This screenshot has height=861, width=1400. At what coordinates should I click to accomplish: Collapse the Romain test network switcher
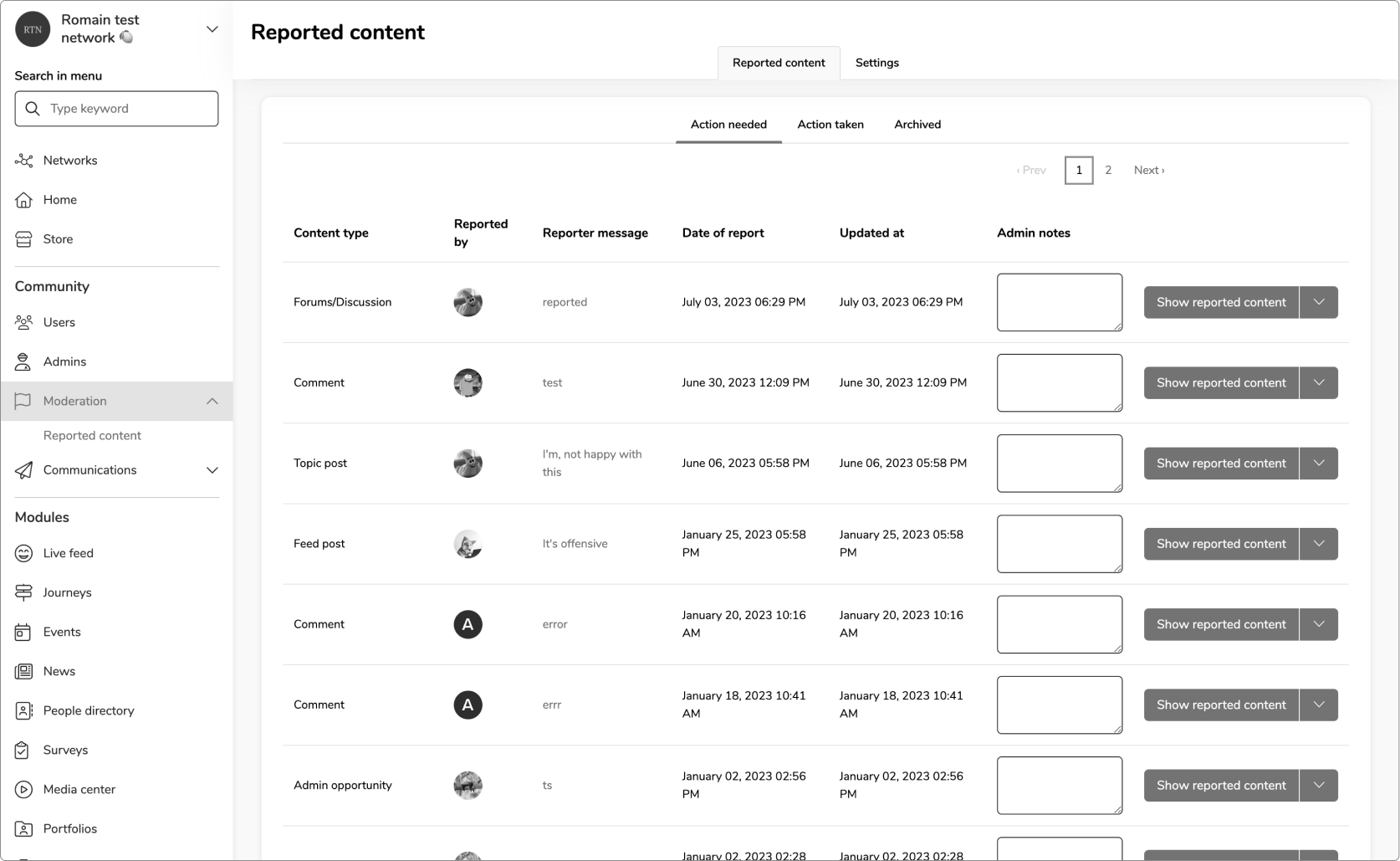point(212,28)
